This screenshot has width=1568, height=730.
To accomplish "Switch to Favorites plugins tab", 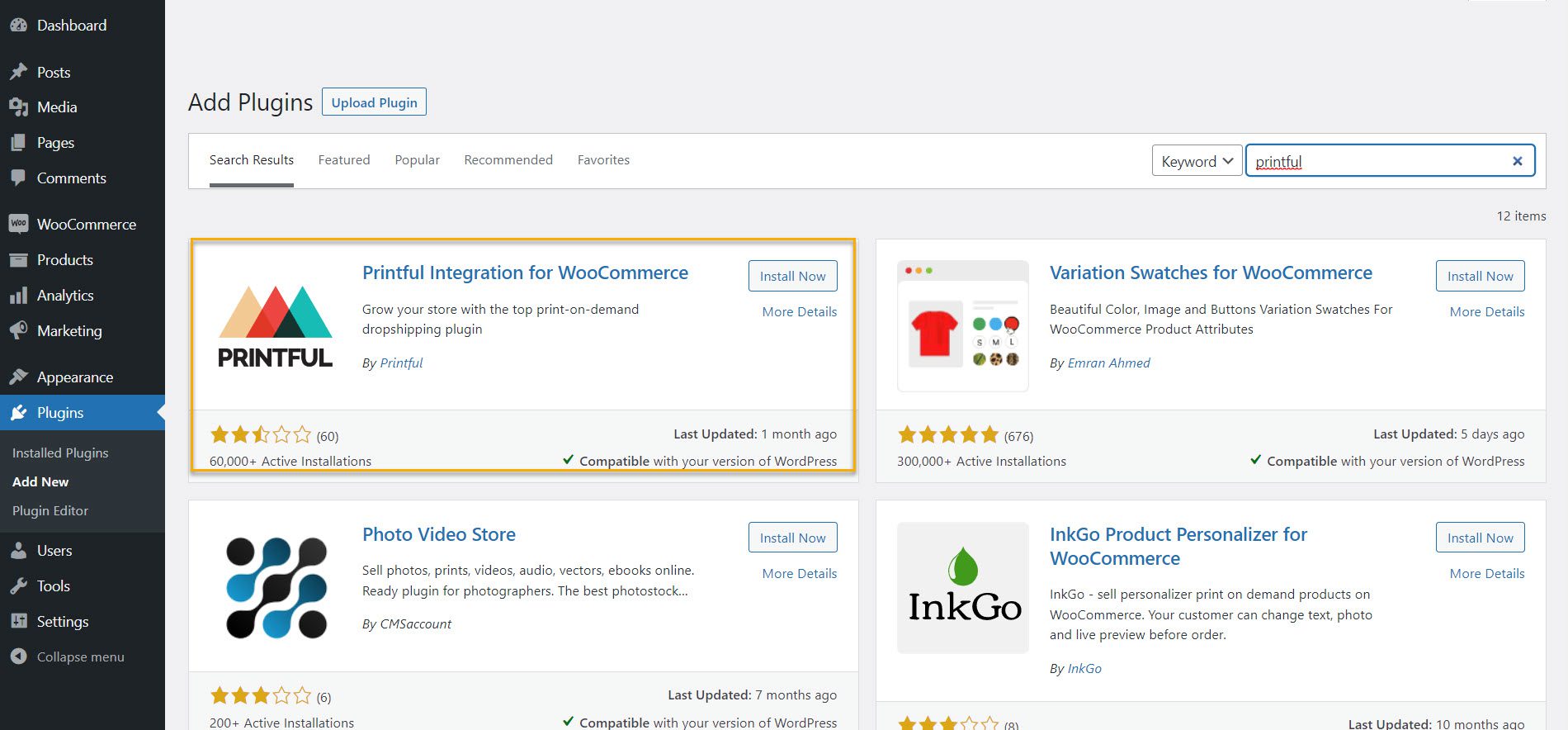I will click(x=603, y=160).
